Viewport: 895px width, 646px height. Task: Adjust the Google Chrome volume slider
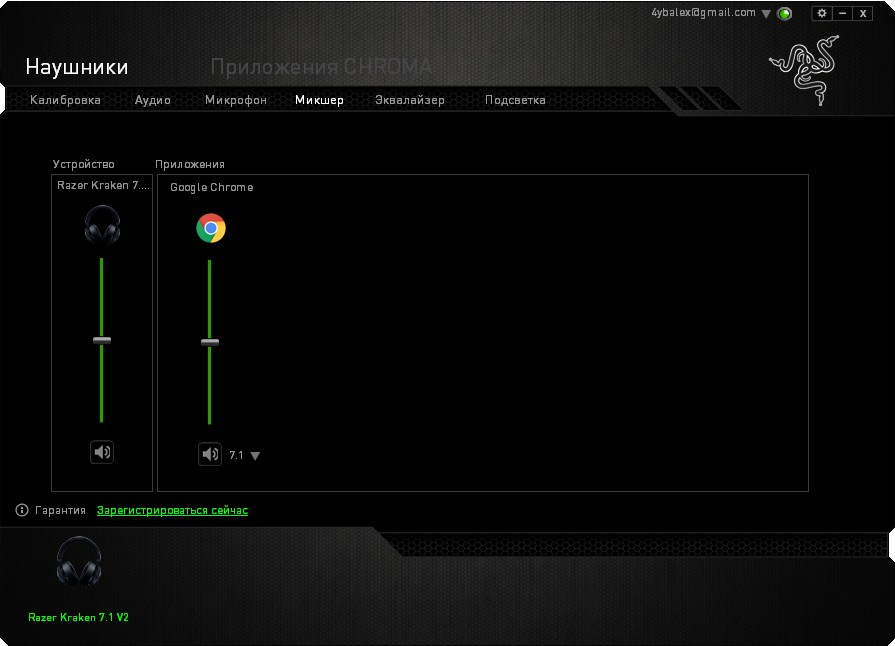coord(210,342)
